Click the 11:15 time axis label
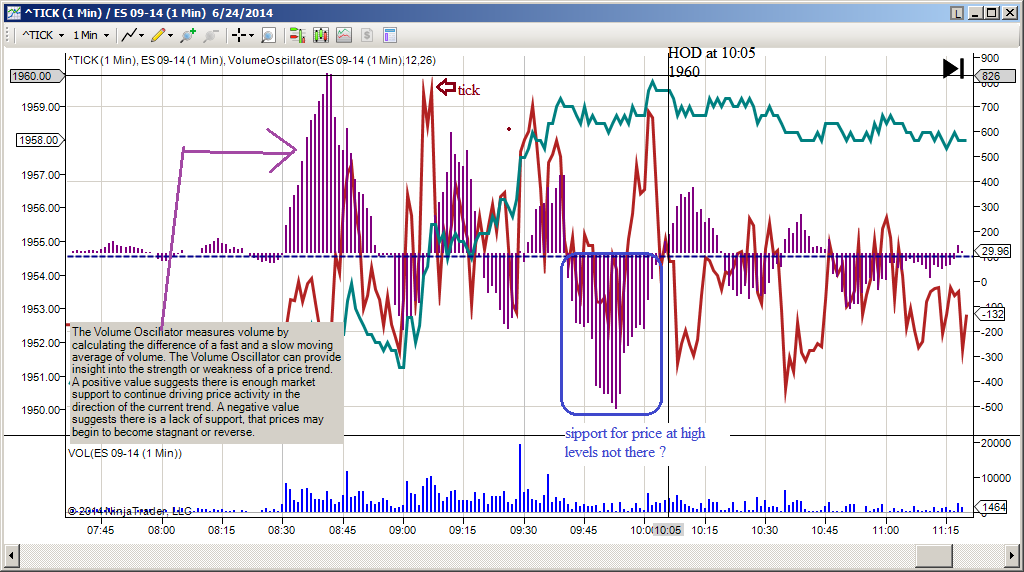1024x572 pixels. pos(945,530)
